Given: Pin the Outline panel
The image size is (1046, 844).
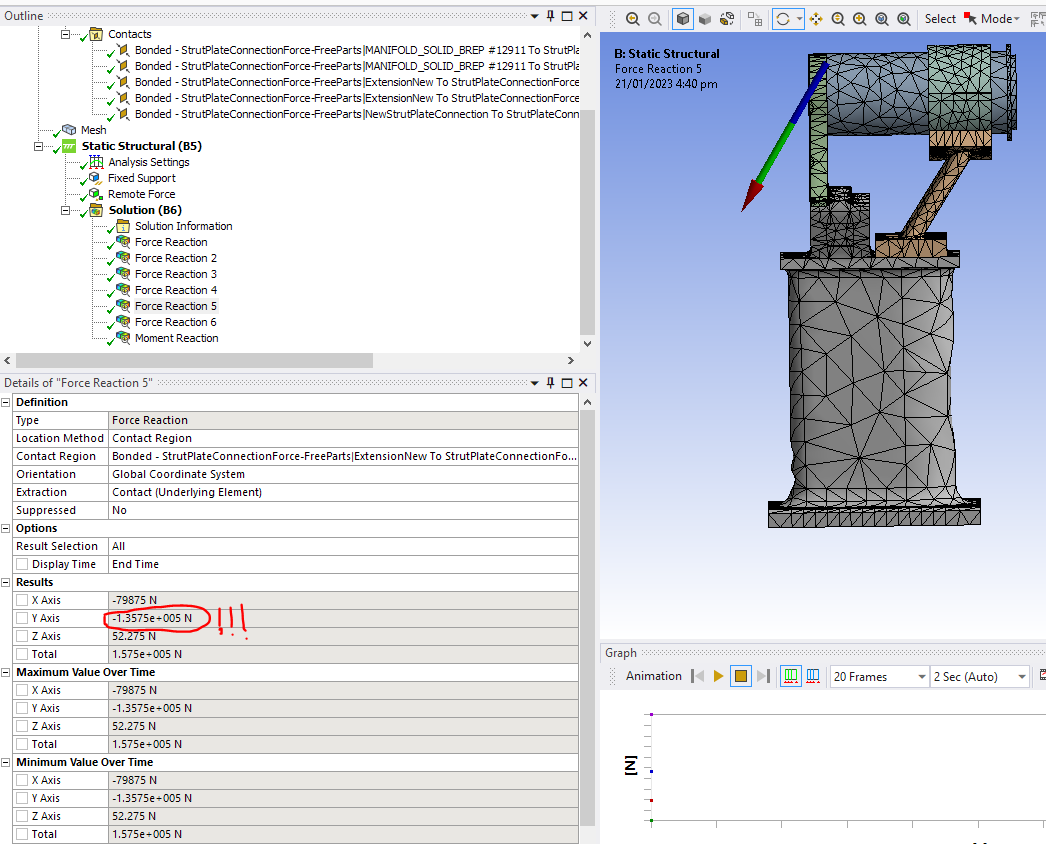Looking at the screenshot, I should (550, 16).
